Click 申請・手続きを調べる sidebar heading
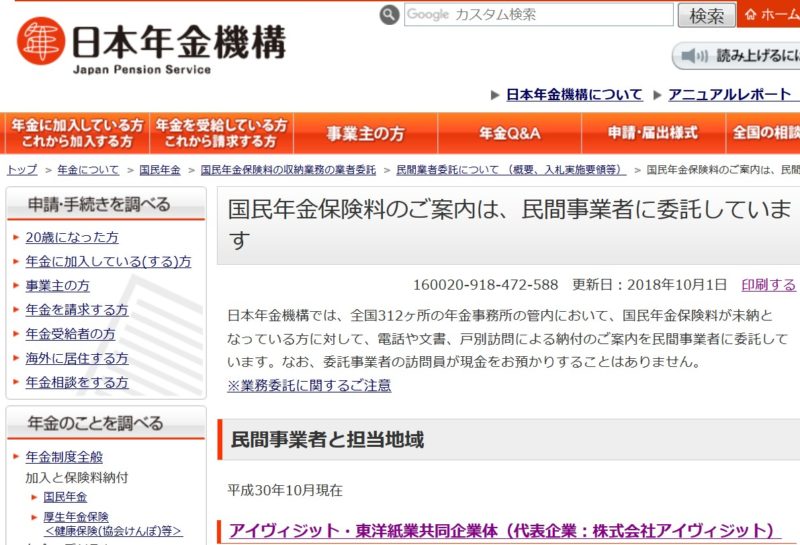Screen dimensions: 800x545 (99, 204)
